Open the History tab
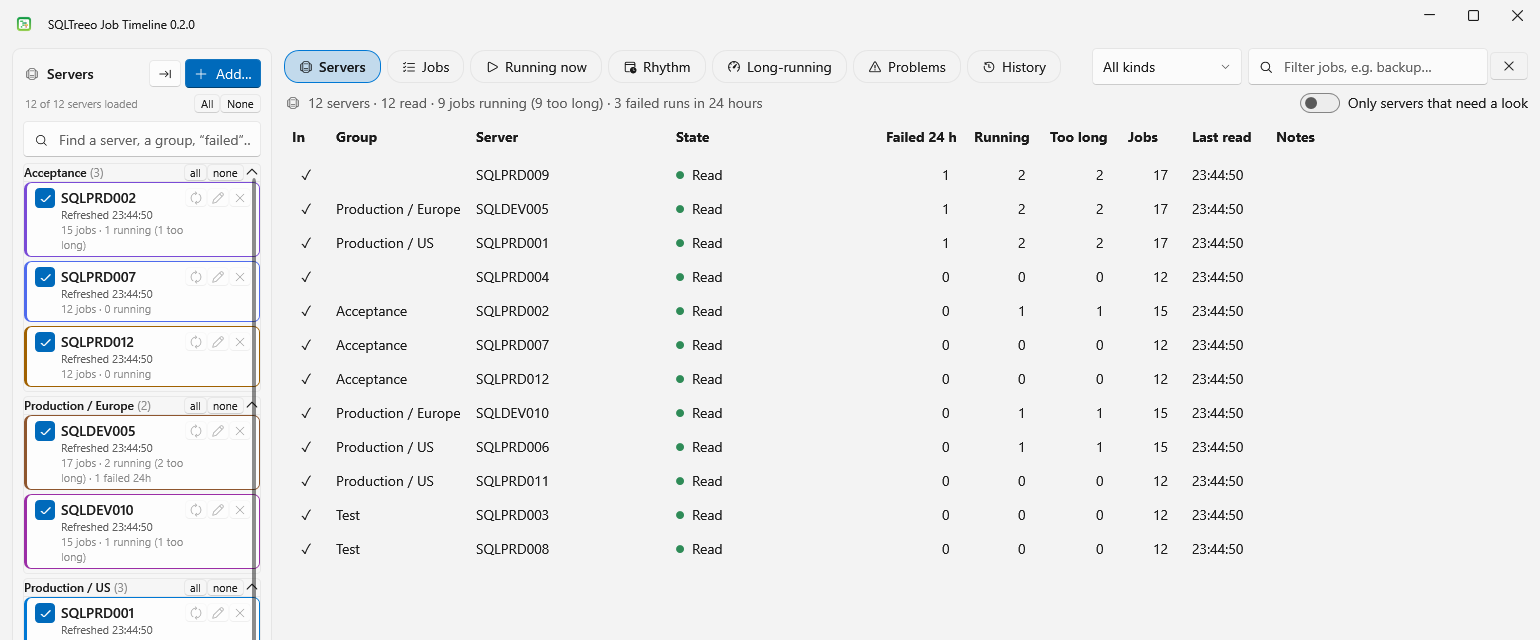Viewport: 1540px width, 640px height. (1014, 67)
